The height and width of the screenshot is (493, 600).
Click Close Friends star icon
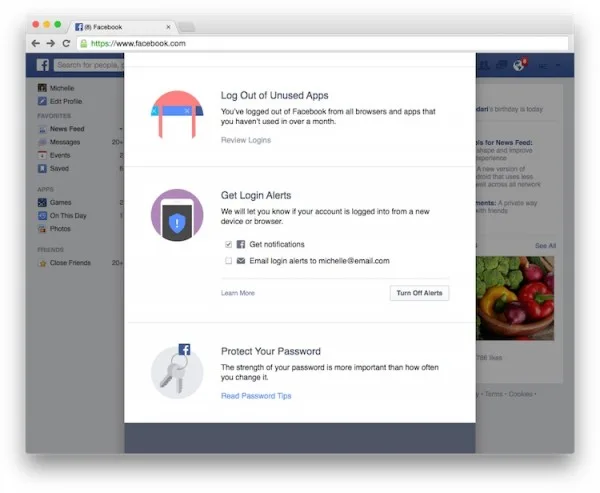(42, 263)
